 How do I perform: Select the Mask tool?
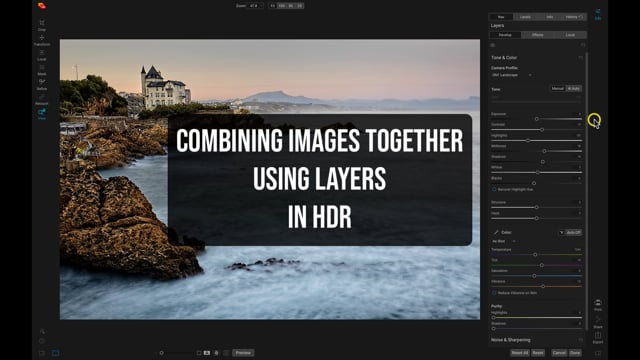(x=42, y=70)
